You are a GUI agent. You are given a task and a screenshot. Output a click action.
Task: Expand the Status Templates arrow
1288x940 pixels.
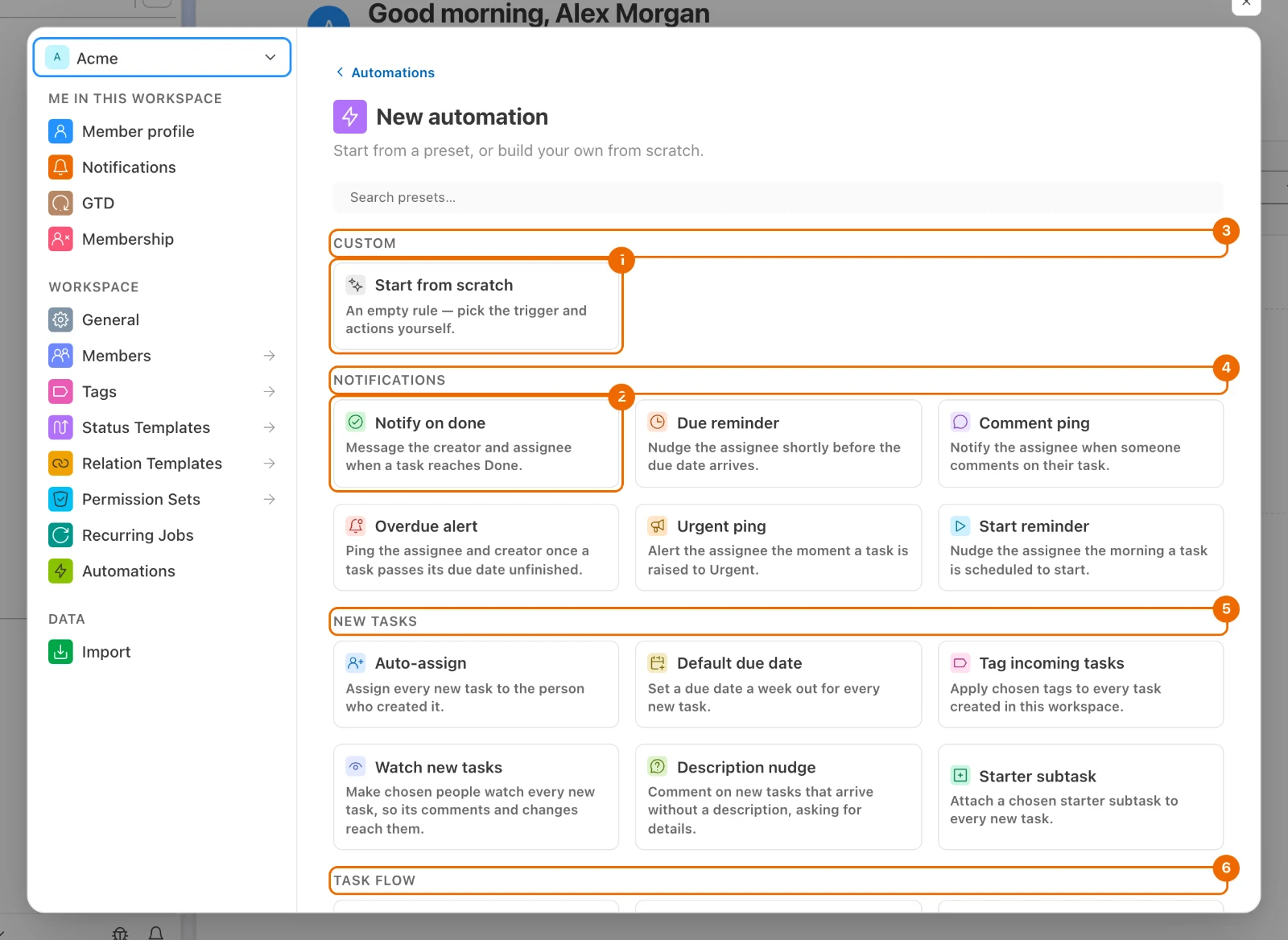pos(270,427)
